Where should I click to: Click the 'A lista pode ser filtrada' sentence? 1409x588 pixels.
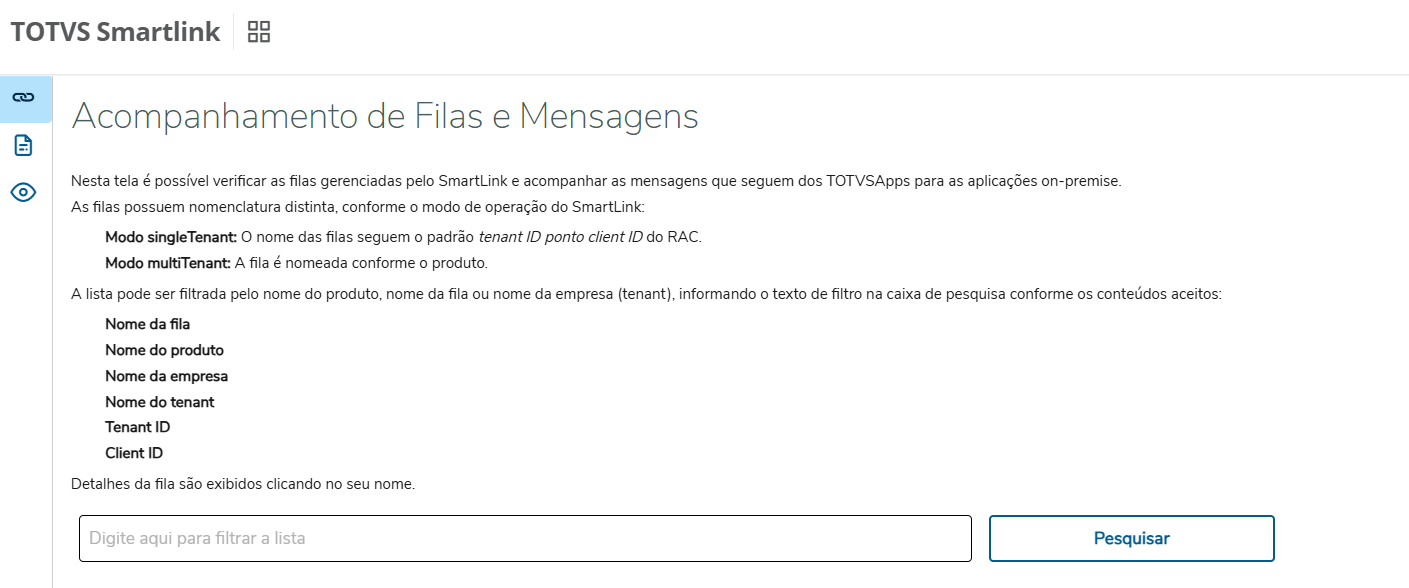[646, 294]
